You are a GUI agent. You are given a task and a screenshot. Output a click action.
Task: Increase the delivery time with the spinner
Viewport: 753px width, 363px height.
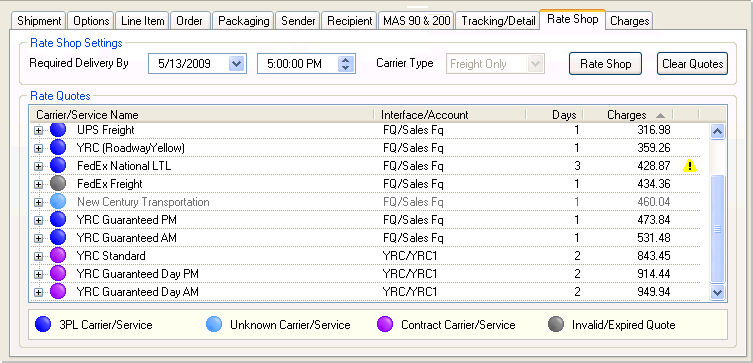[345, 60]
